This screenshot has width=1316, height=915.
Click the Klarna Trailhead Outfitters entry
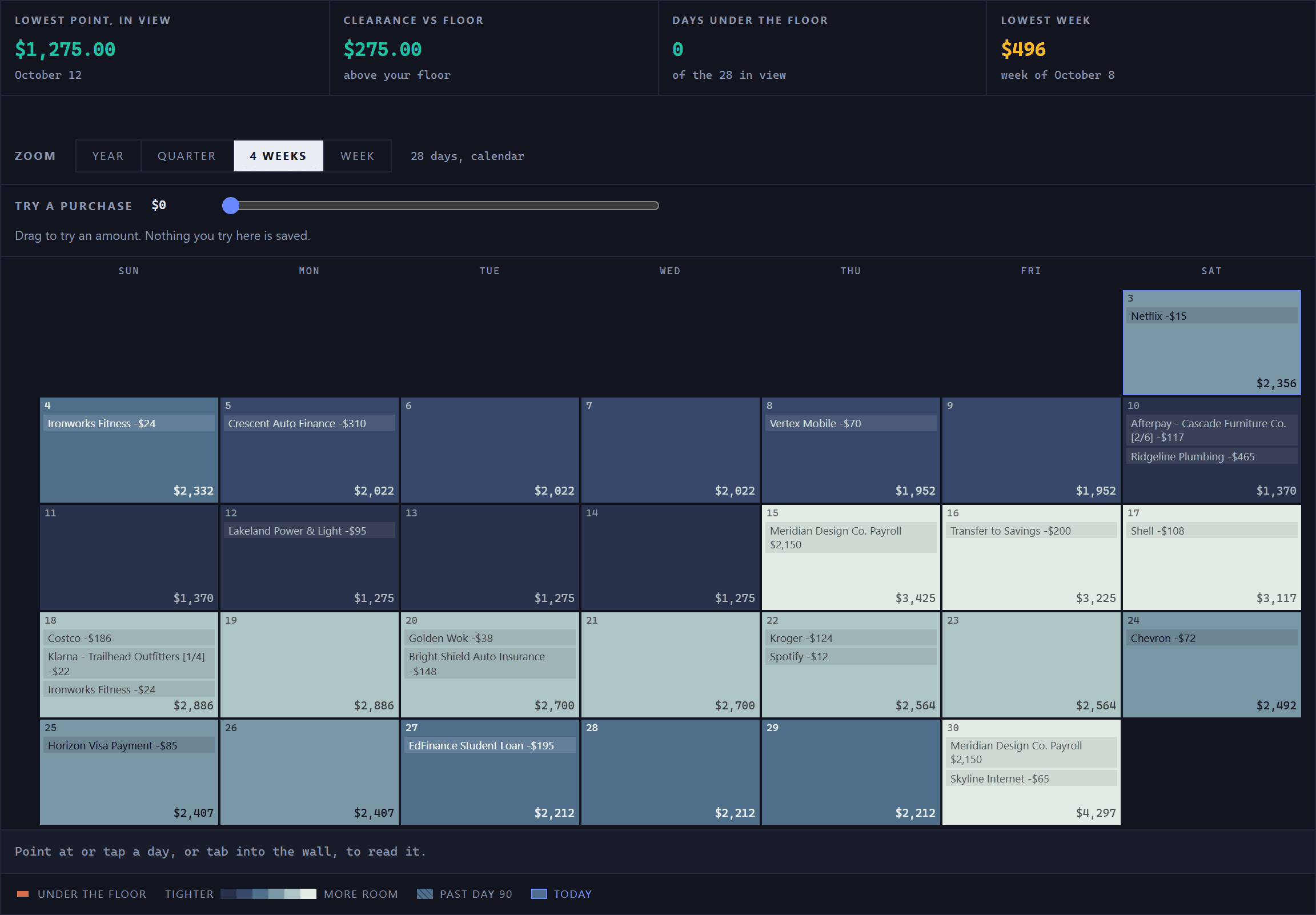click(129, 663)
